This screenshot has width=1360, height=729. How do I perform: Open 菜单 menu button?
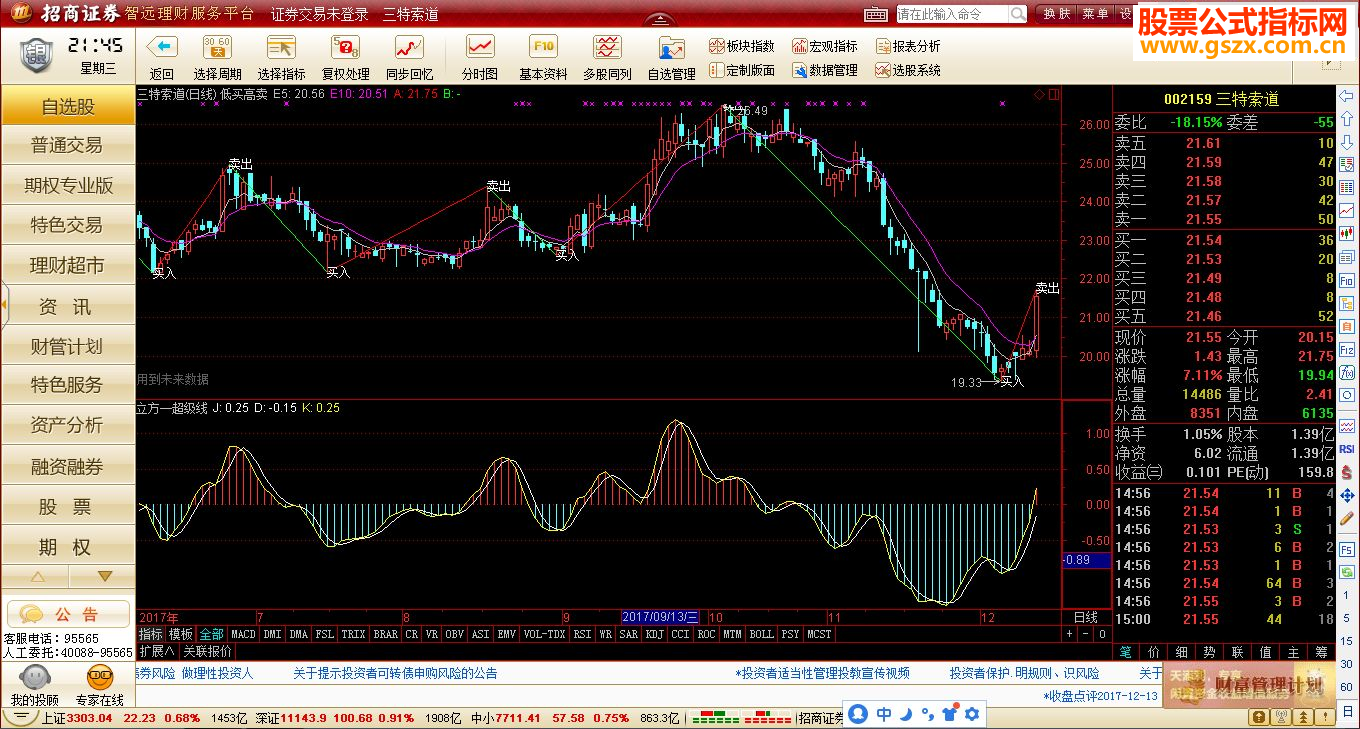coord(1095,14)
